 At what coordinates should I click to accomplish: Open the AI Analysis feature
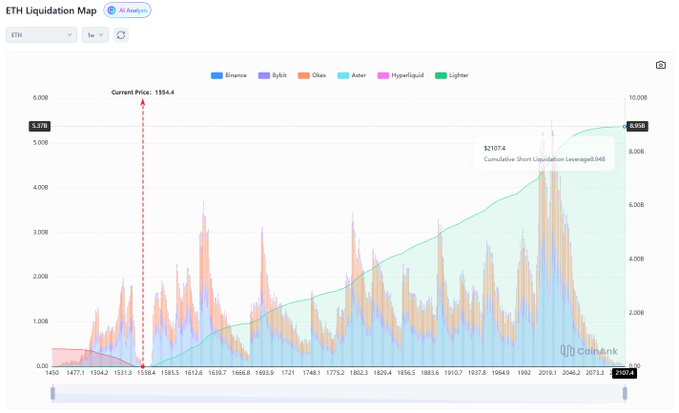[127, 10]
